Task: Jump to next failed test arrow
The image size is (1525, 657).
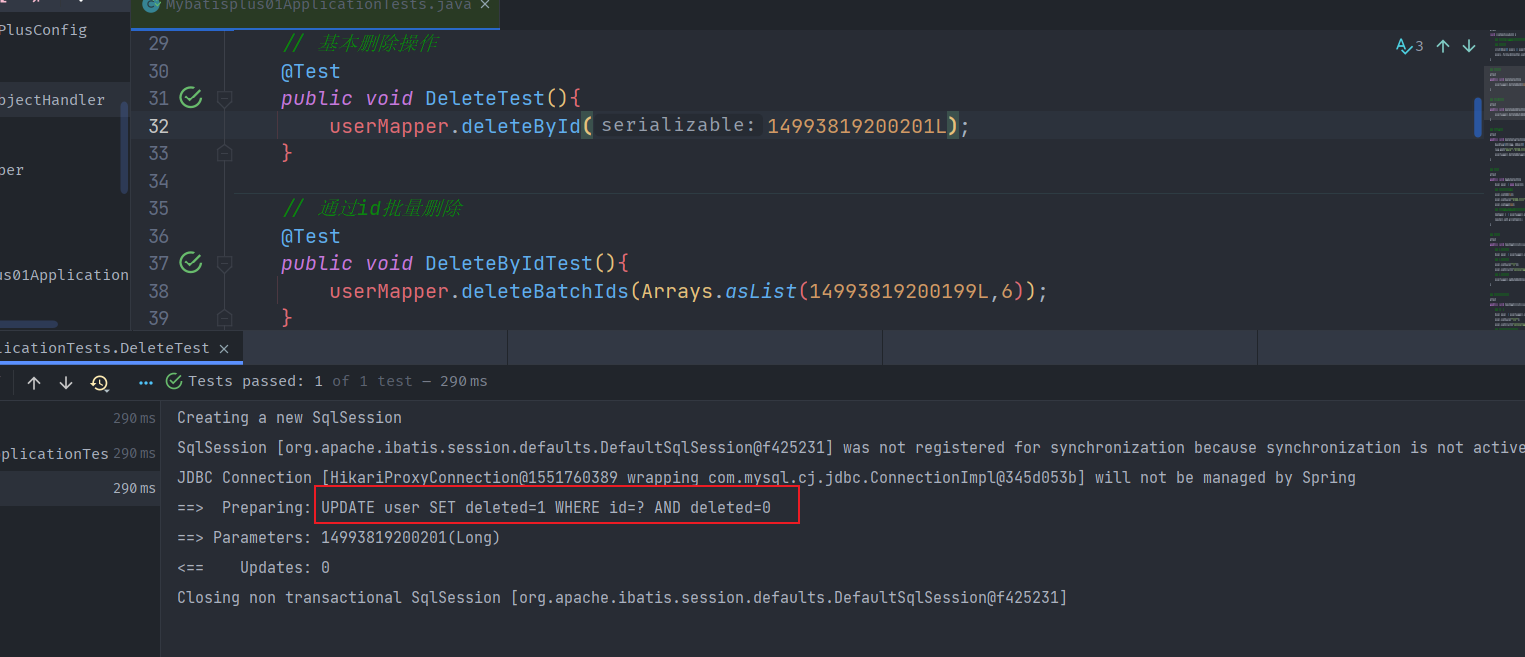Action: 66,382
